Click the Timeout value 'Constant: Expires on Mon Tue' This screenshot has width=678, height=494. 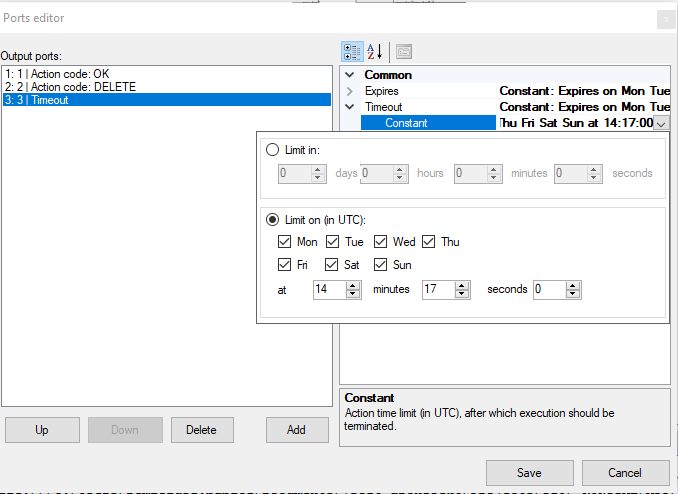(584, 107)
